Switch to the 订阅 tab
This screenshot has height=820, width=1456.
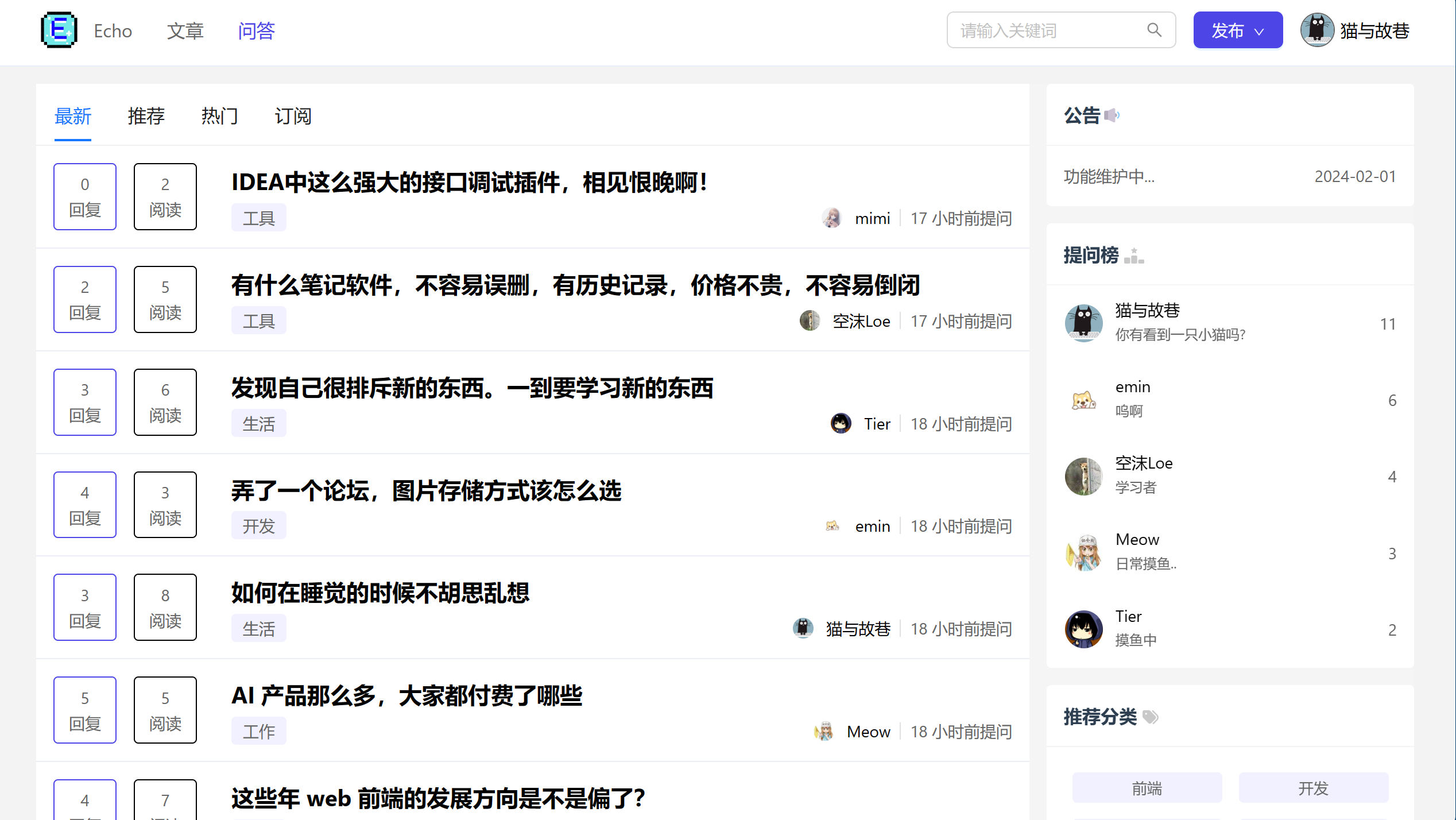(293, 116)
